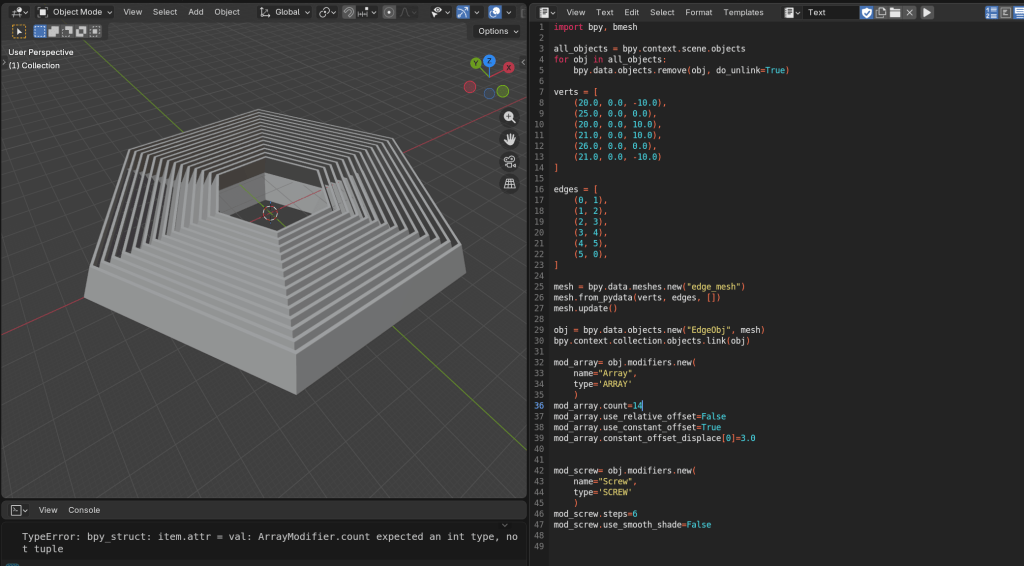Toggle proportional editing in viewport header
1024x566 pixels.
click(389, 12)
